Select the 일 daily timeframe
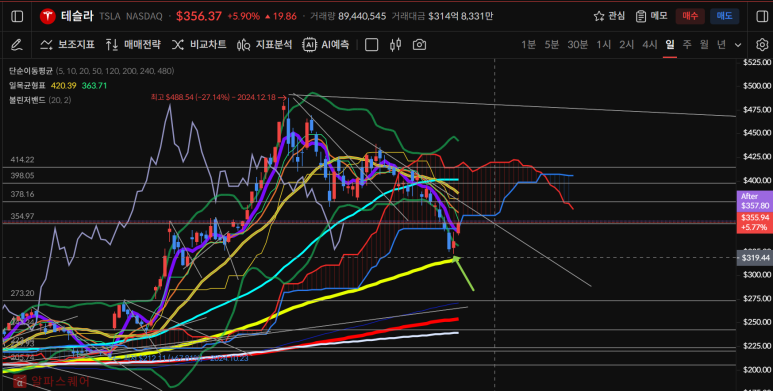 [x=669, y=45]
